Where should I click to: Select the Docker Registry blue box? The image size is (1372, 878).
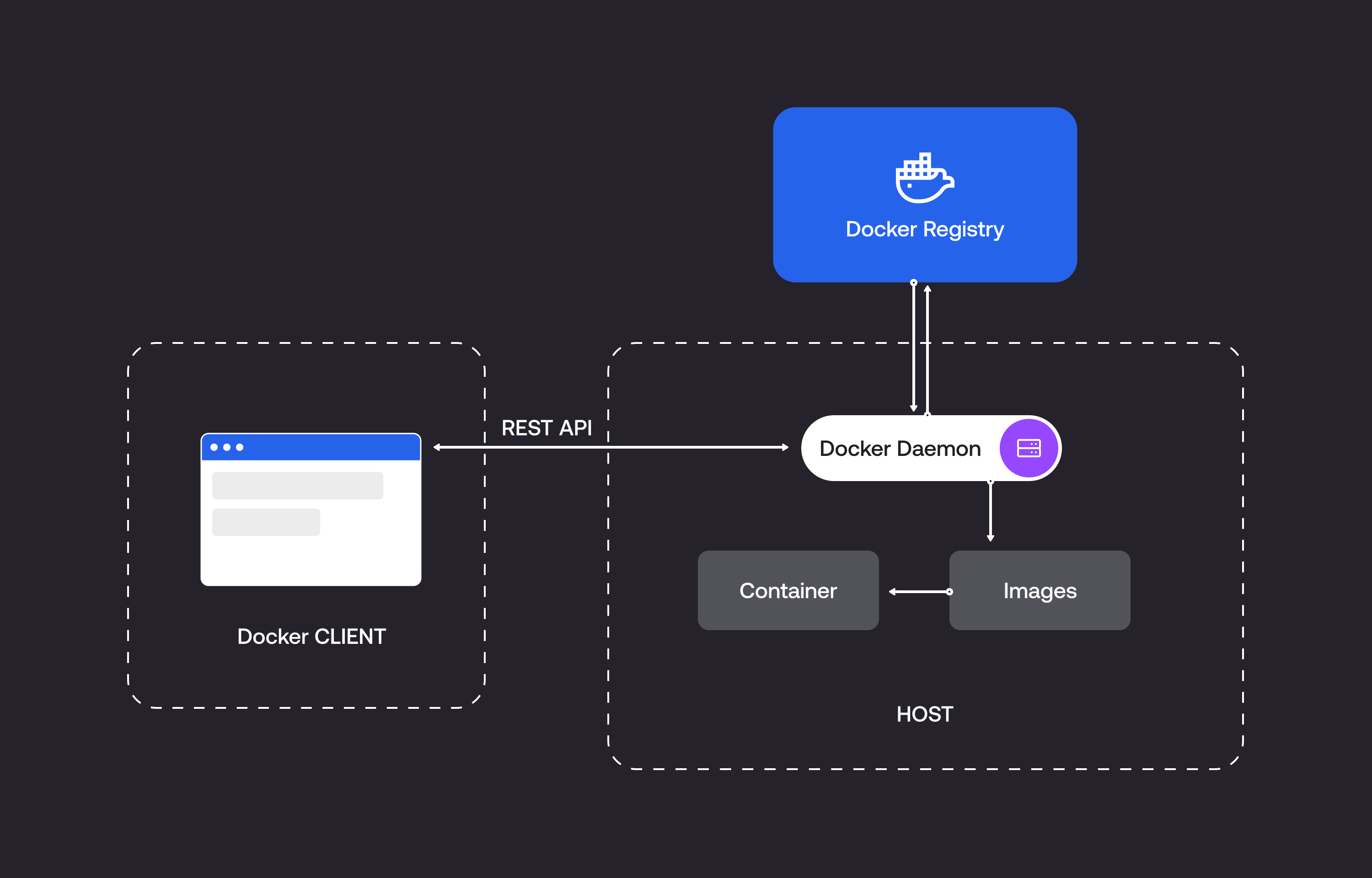tap(925, 194)
